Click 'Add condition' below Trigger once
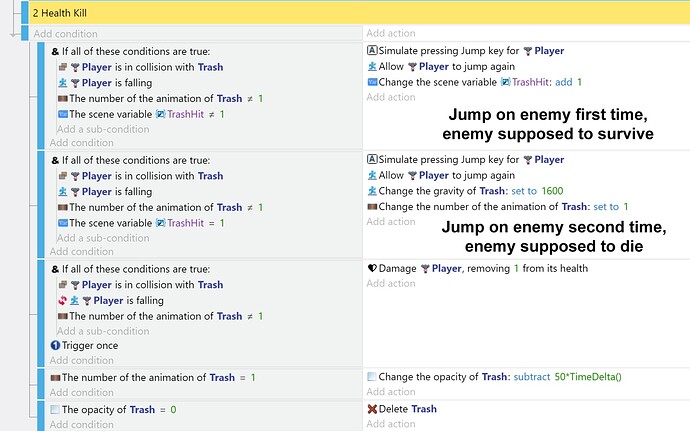Viewport: 690px width, 431px height. [81, 361]
